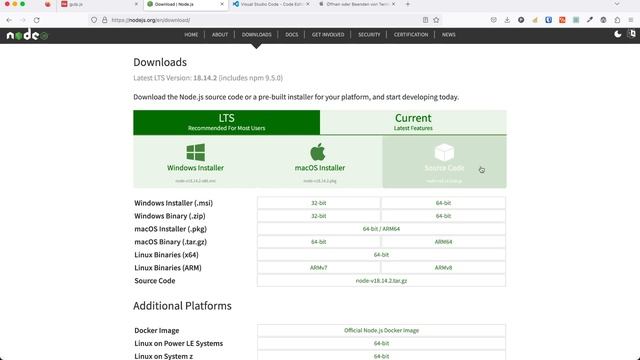Expand the list all tabs chevron
The height and width of the screenshot is (360, 640).
[617, 4]
